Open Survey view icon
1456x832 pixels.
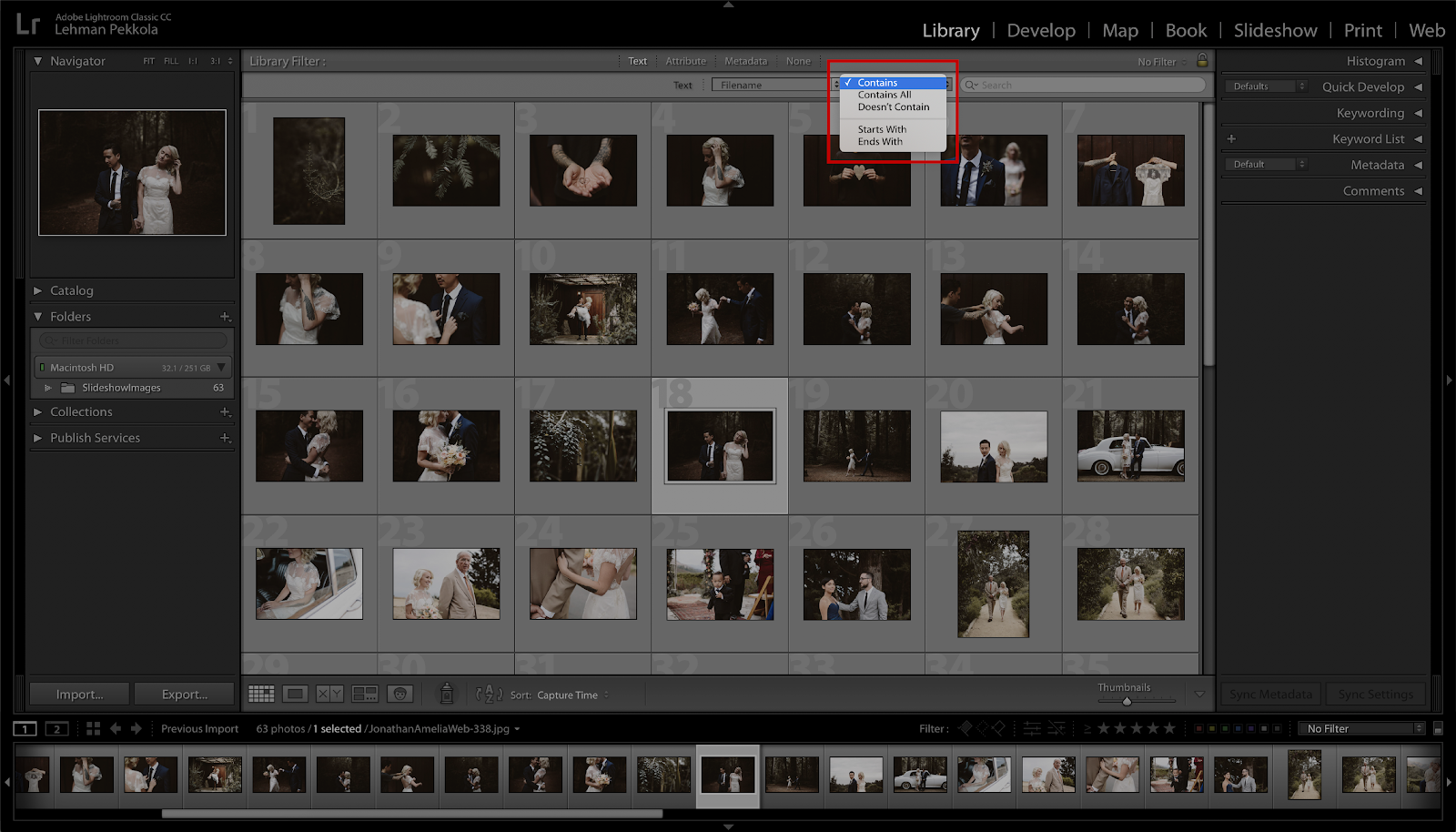tap(365, 695)
